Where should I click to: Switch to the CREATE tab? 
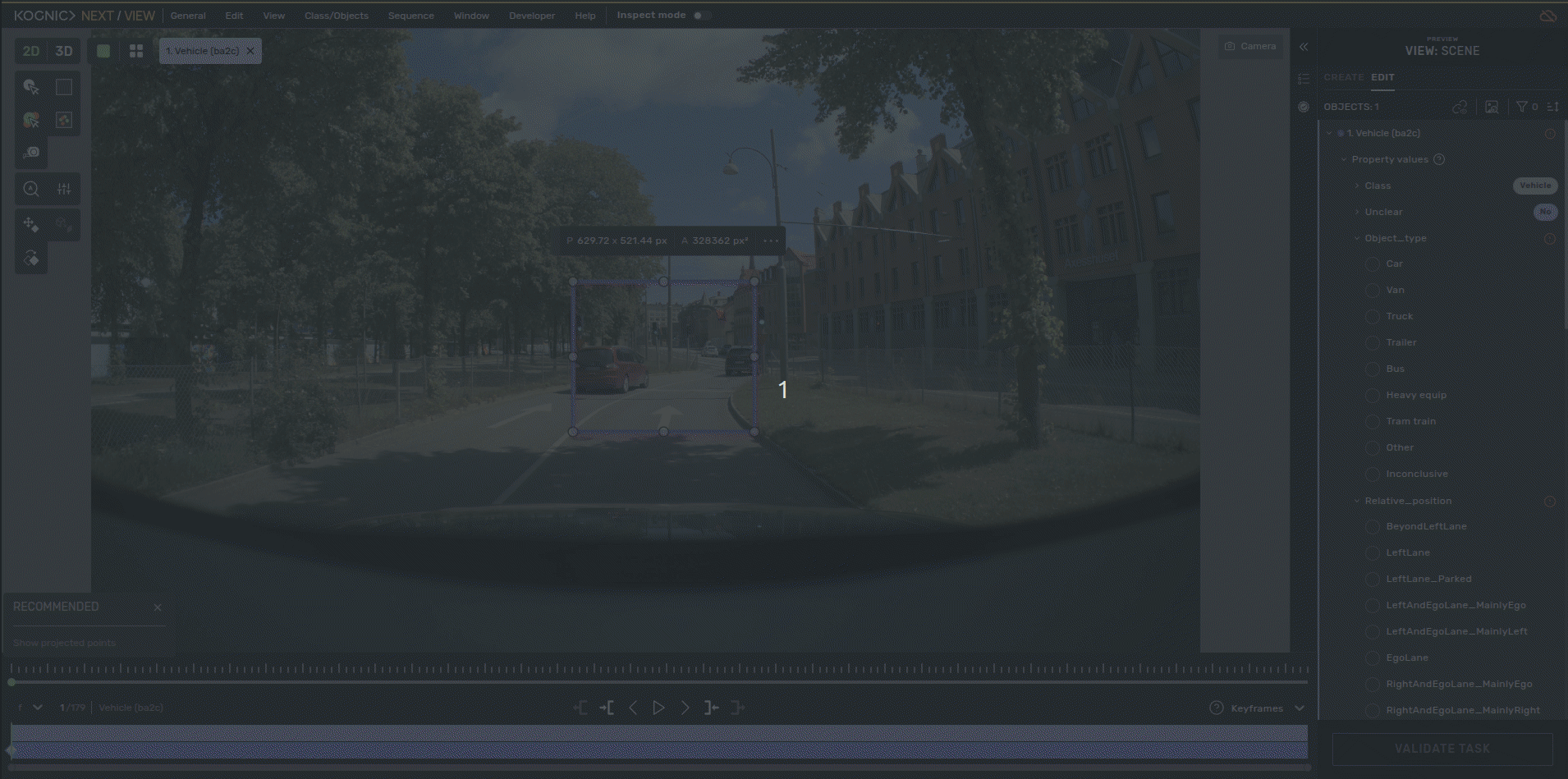(x=1343, y=77)
